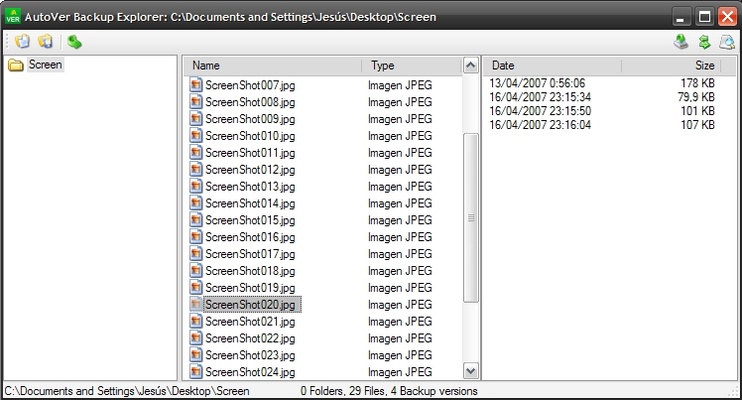Select backup version dated 13/04/2007 0:56:06
Image resolution: width=742 pixels, height=400 pixels.
(537, 83)
